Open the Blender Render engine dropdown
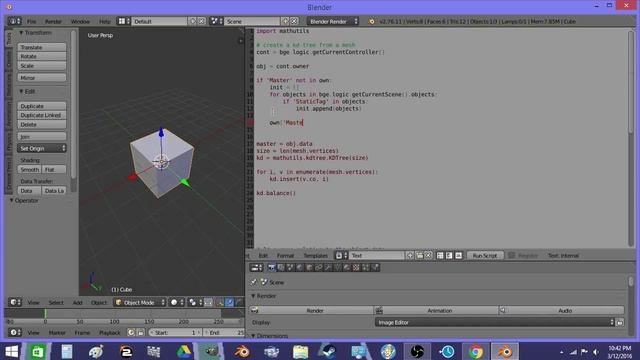The width and height of the screenshot is (640, 360). [333, 21]
